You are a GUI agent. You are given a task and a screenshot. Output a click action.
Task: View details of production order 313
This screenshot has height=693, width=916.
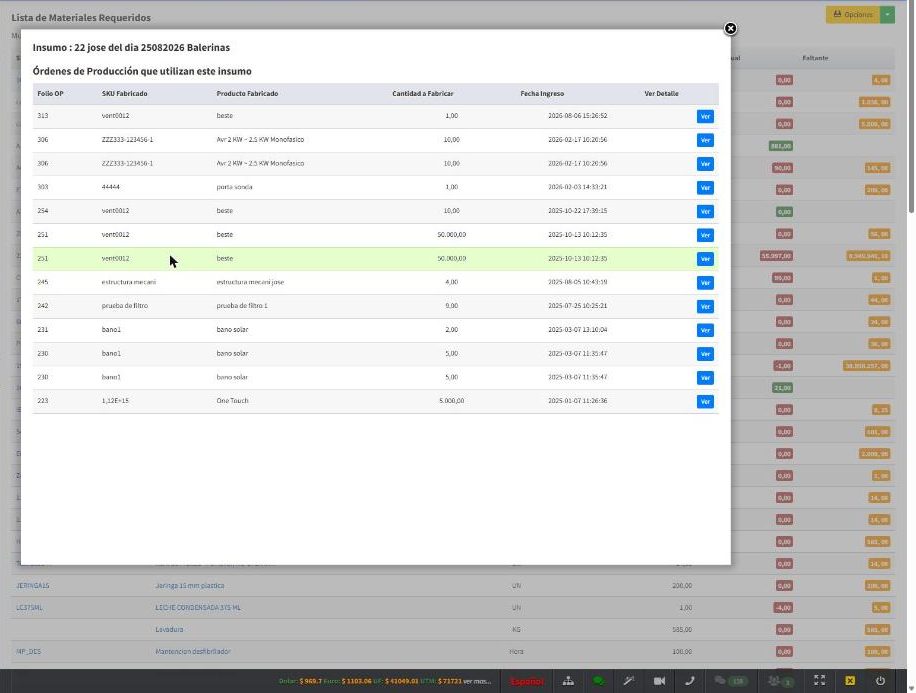(705, 116)
